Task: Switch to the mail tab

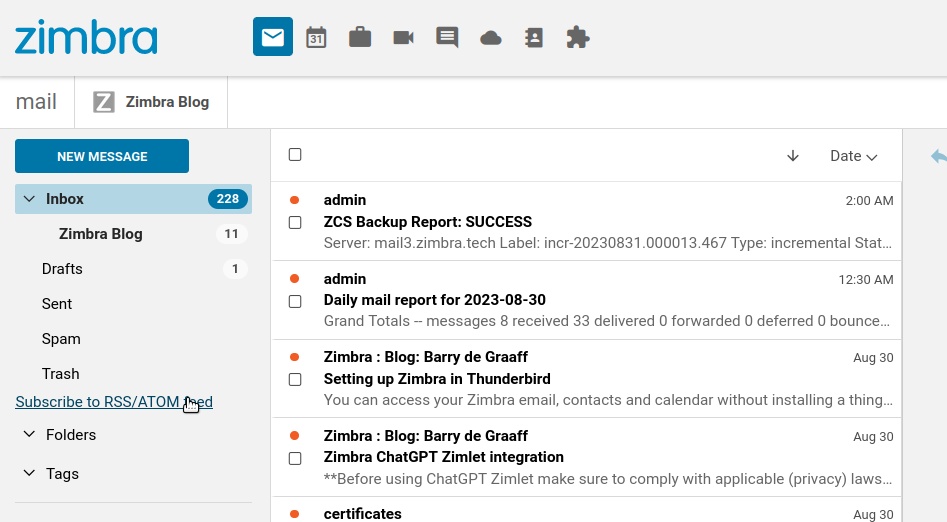Action: click(36, 102)
